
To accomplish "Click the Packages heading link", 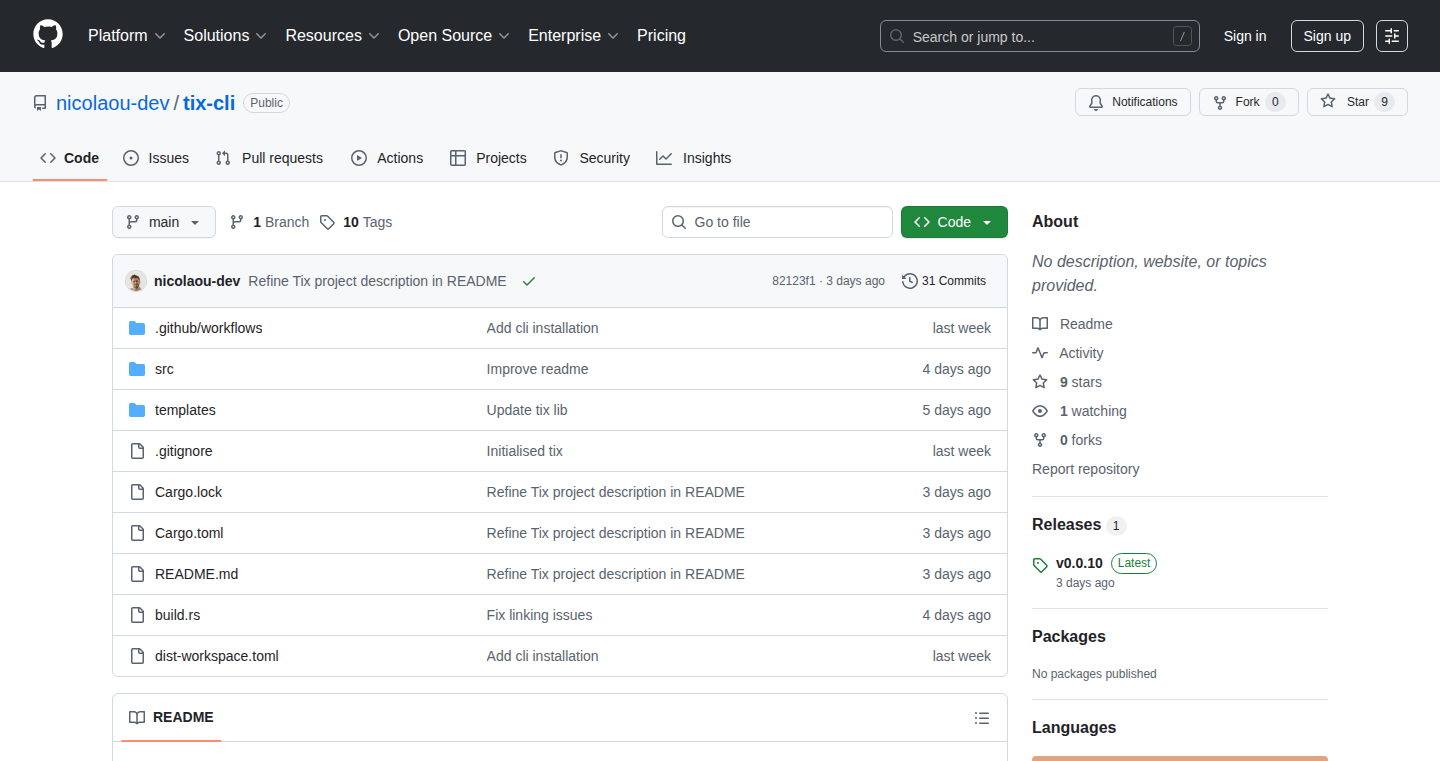I will pyautogui.click(x=1069, y=637).
